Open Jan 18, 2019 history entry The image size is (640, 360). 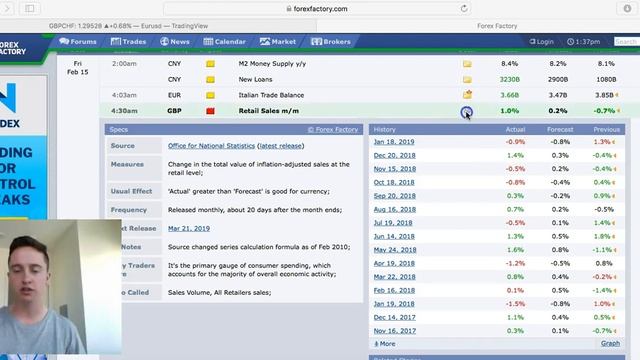[x=394, y=142]
